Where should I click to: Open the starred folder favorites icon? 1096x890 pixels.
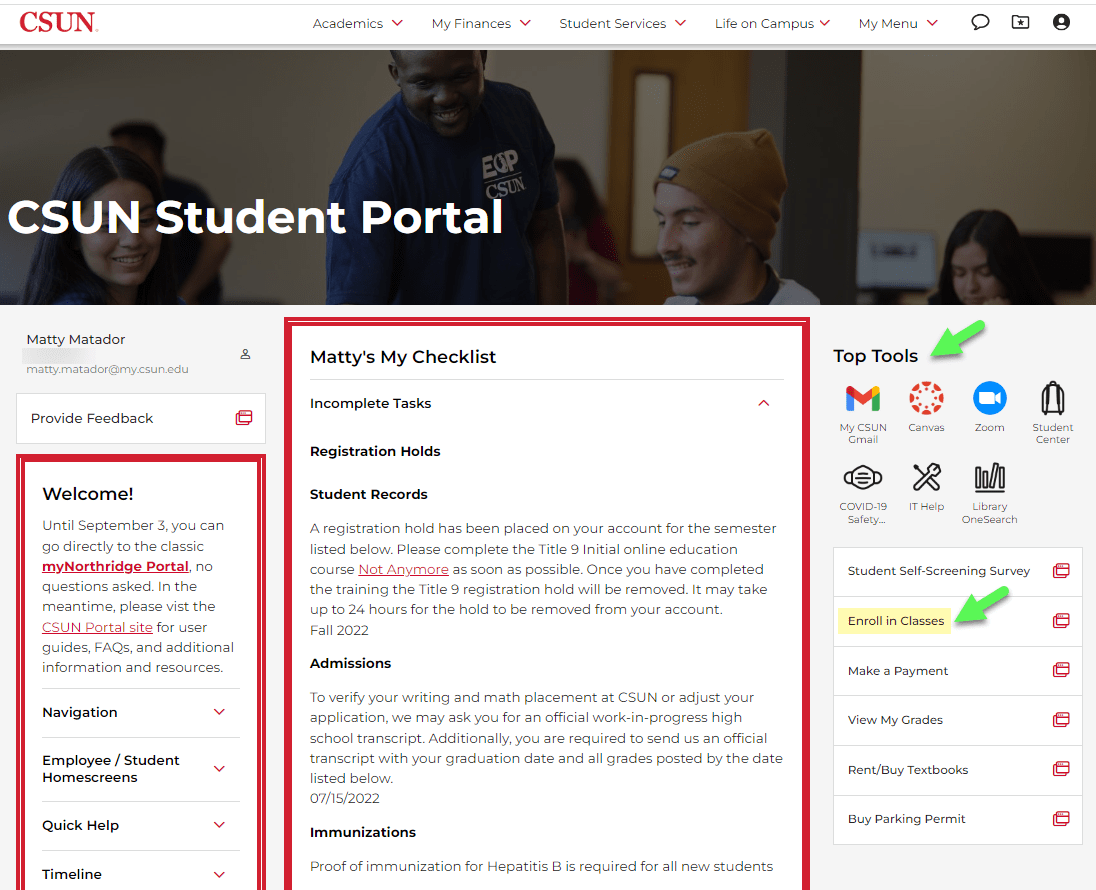click(1021, 22)
